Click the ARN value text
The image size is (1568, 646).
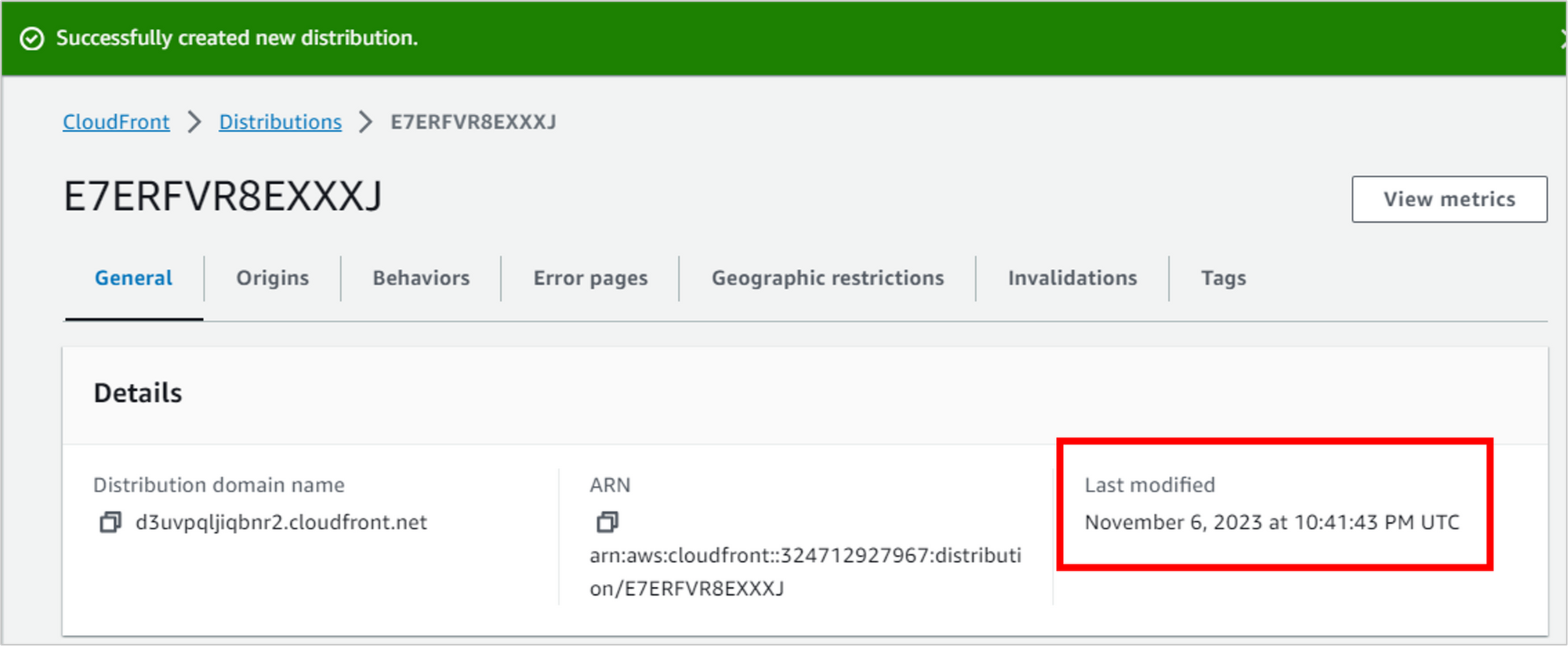click(x=805, y=572)
